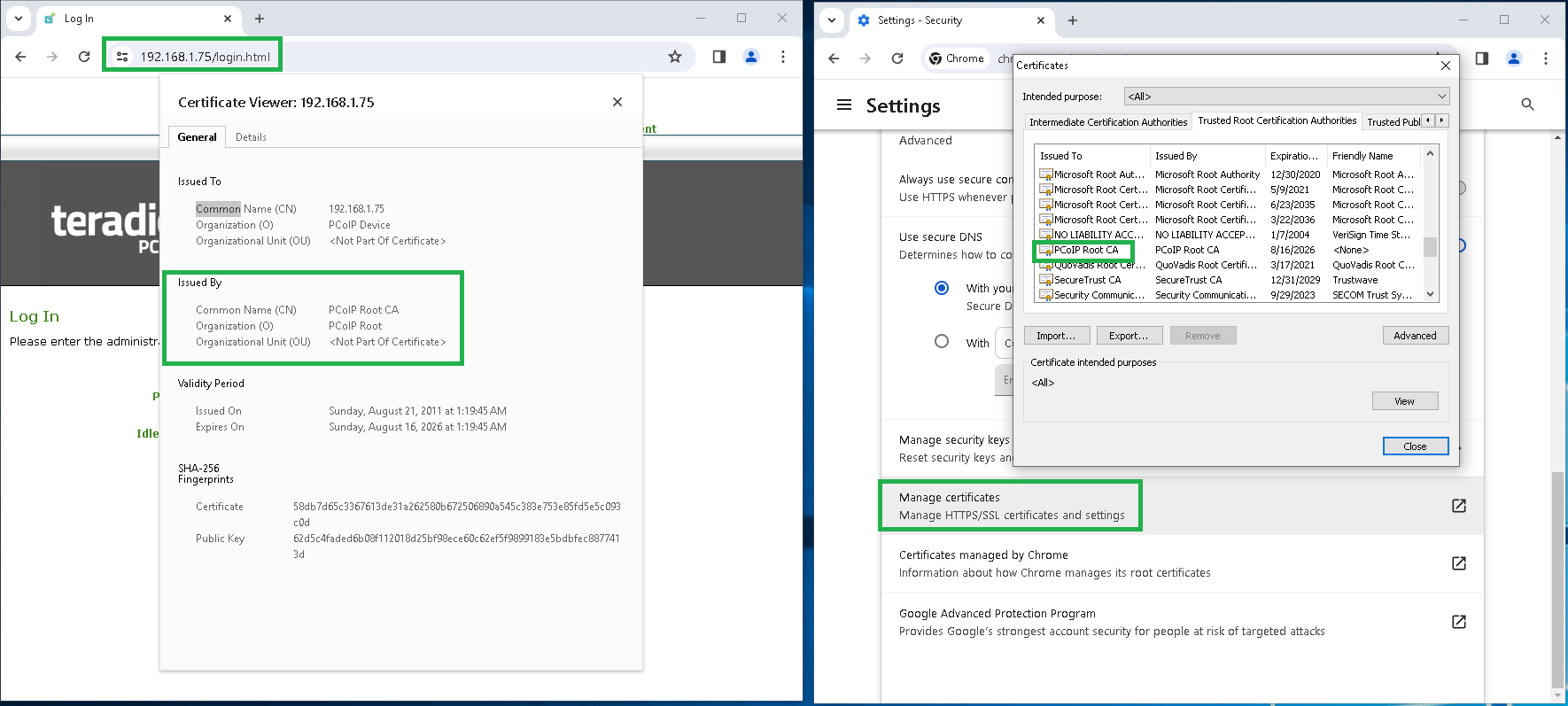Image resolution: width=1568 pixels, height=706 pixels.
Task: Click the address bar URL 192.168.1.75/login.html
Action: tap(206, 57)
